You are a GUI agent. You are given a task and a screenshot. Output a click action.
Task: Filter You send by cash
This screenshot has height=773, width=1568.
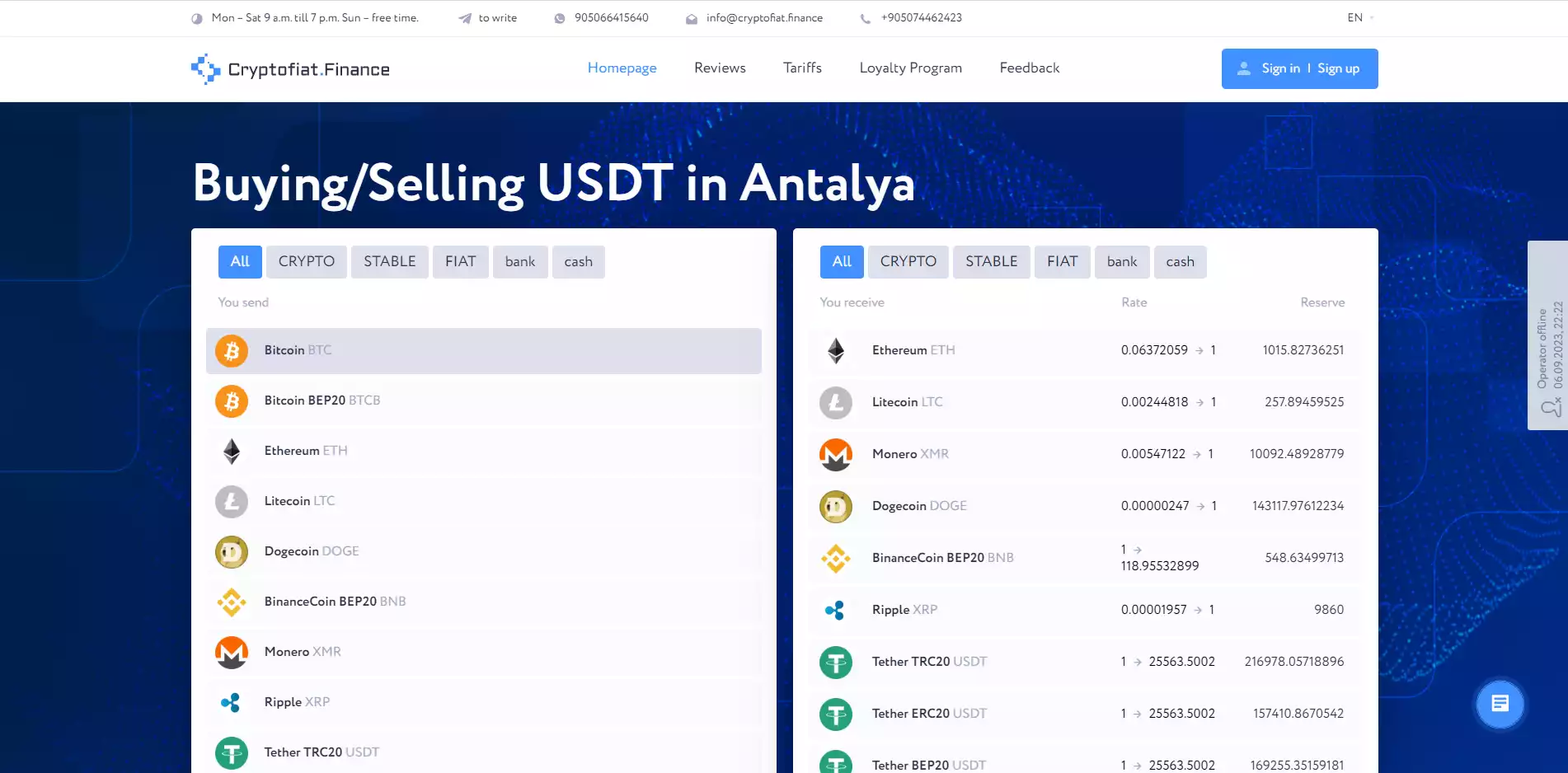(x=579, y=262)
